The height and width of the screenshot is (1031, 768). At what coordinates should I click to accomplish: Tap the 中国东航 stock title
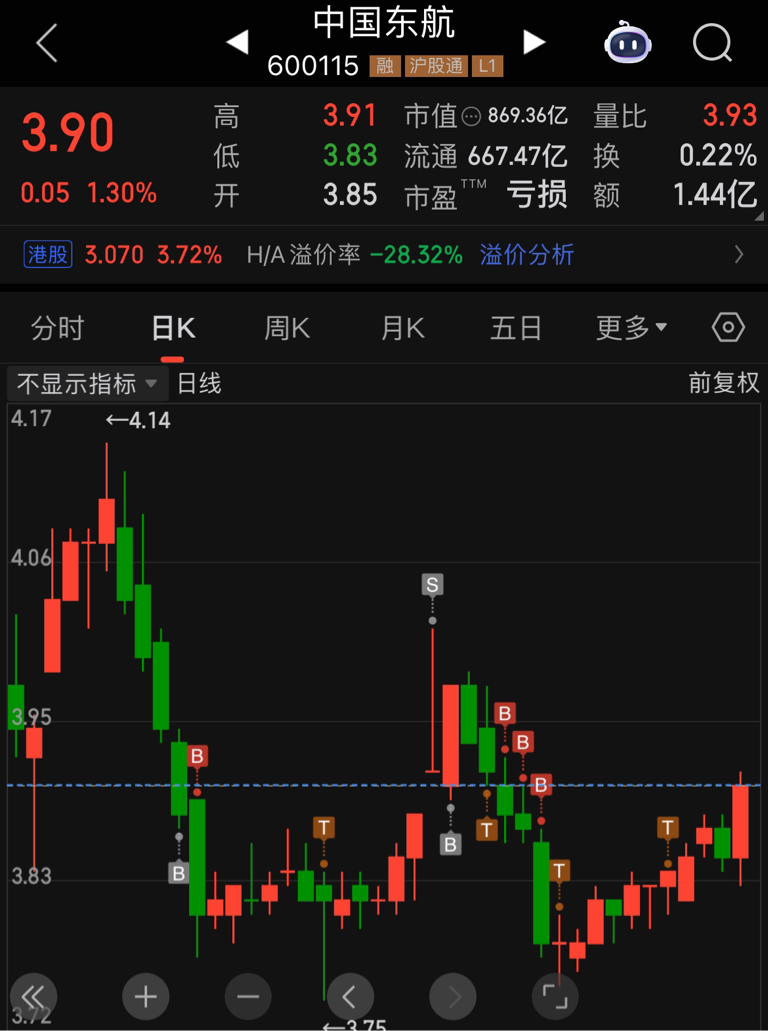[385, 23]
